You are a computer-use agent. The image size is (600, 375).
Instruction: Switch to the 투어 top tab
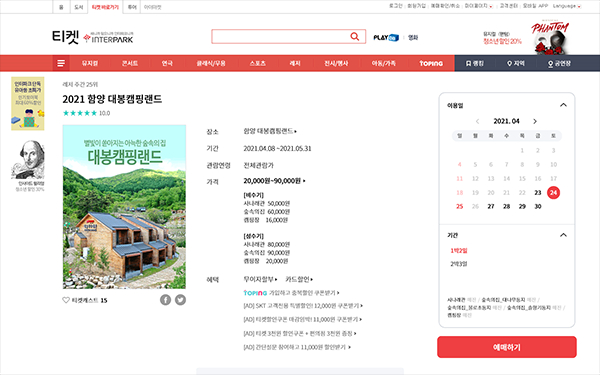point(132,7)
